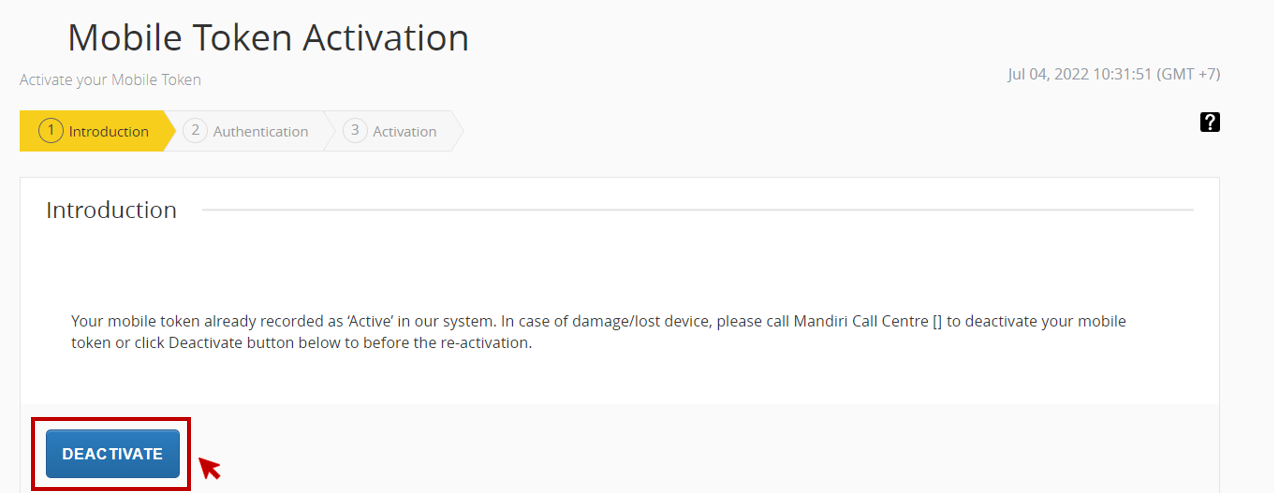This screenshot has height=493, width=1274.
Task: Click the circled number 2 step icon
Action: (x=195, y=131)
